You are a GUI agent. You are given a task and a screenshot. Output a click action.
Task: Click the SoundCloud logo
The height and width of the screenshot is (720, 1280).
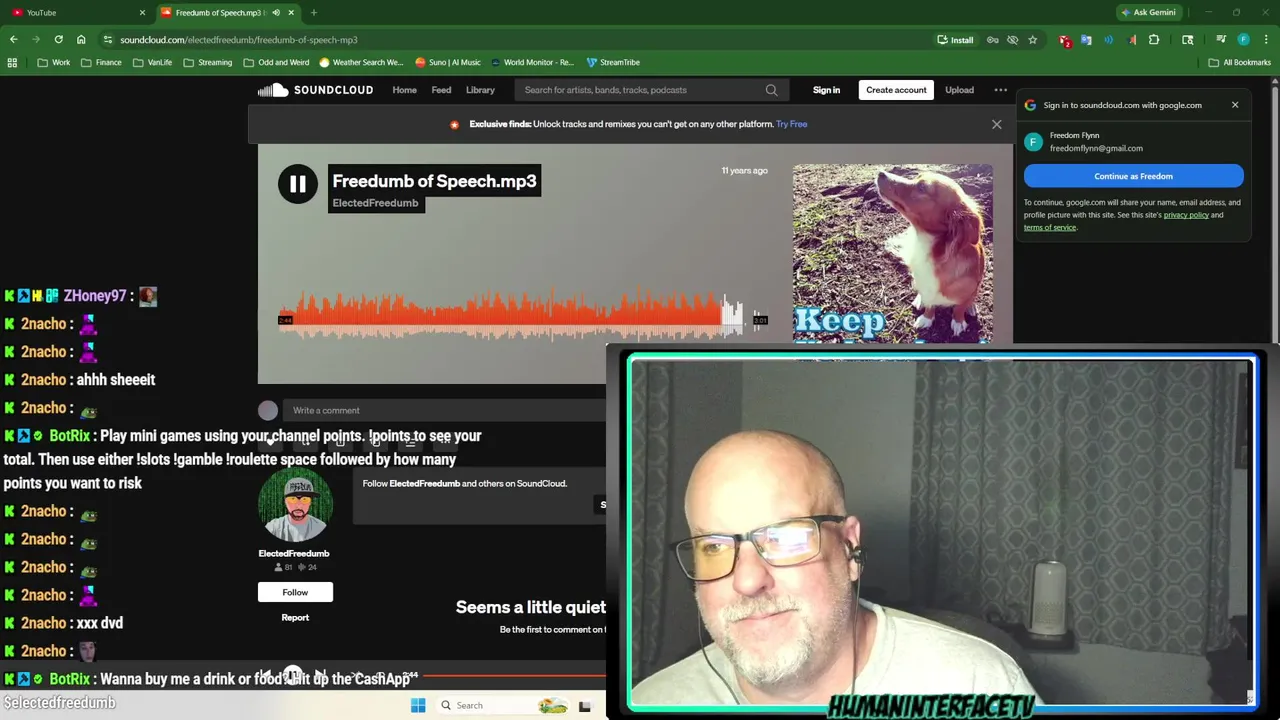pos(315,90)
